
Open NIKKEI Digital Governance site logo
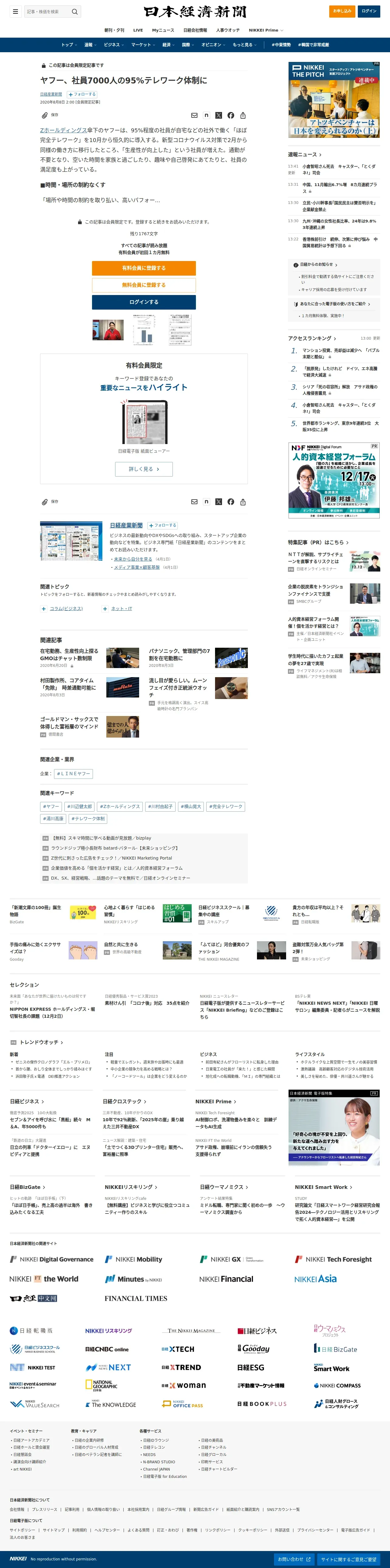click(x=52, y=1259)
